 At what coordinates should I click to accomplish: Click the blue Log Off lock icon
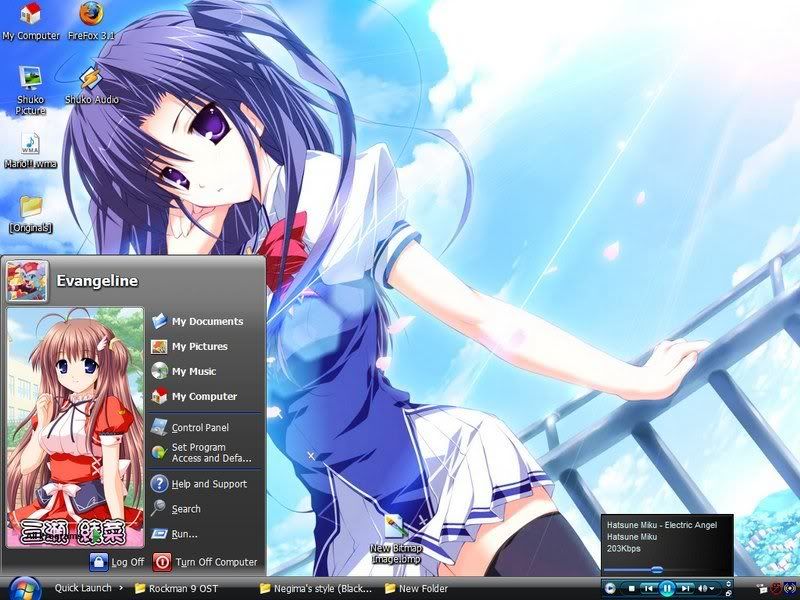(x=98, y=562)
